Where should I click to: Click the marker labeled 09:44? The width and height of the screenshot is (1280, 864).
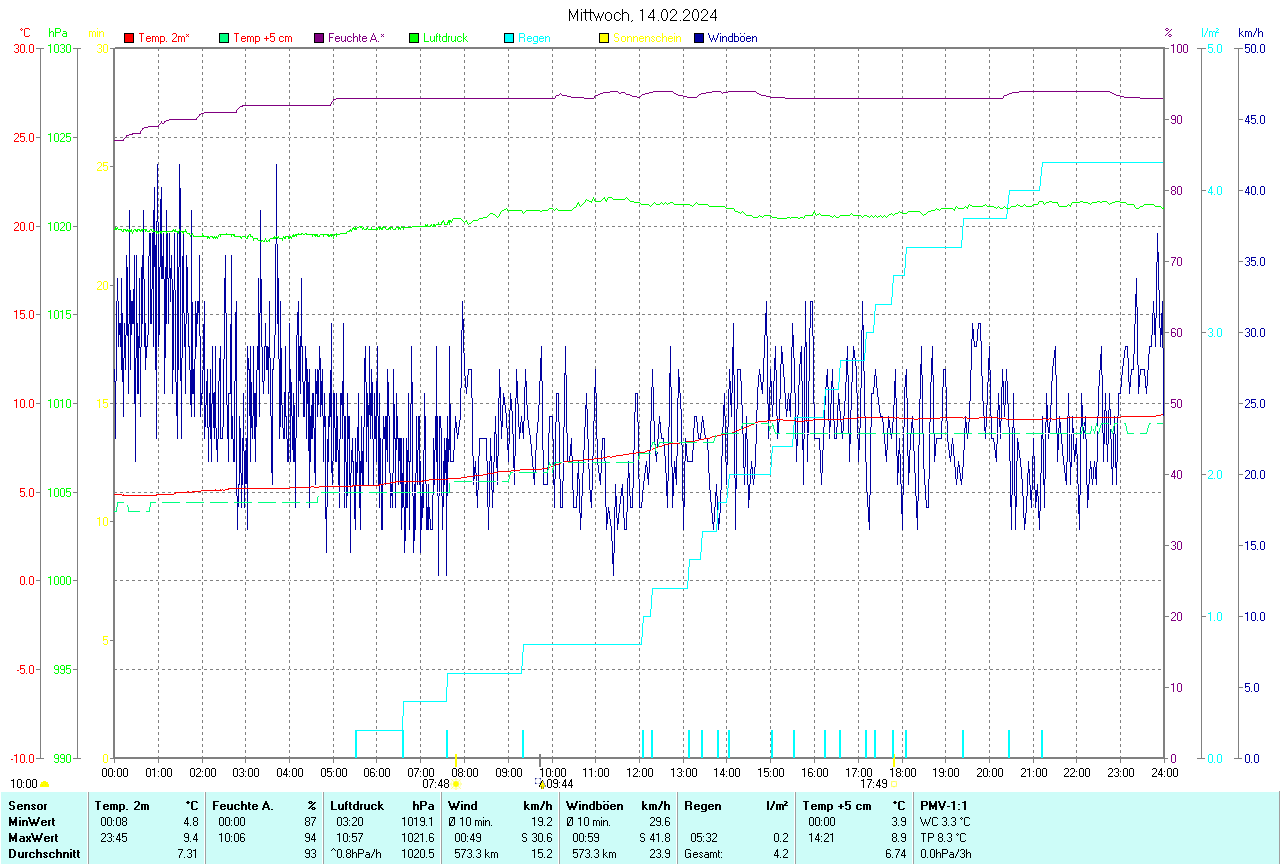tap(541, 784)
